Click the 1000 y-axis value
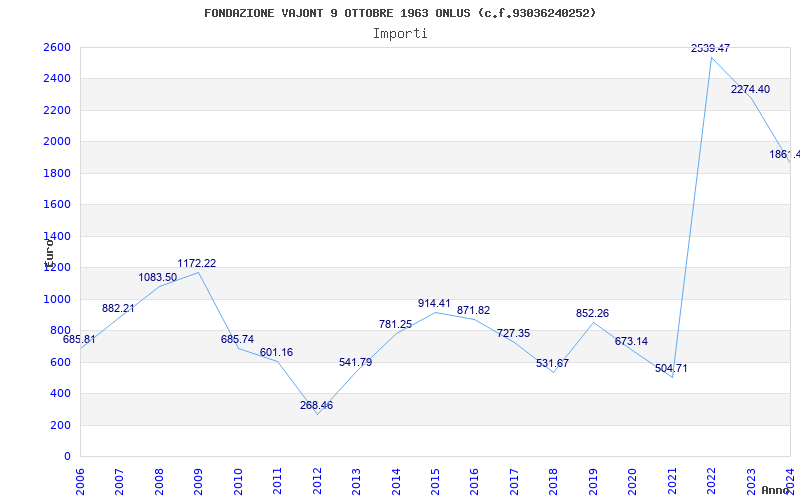 [57, 299]
